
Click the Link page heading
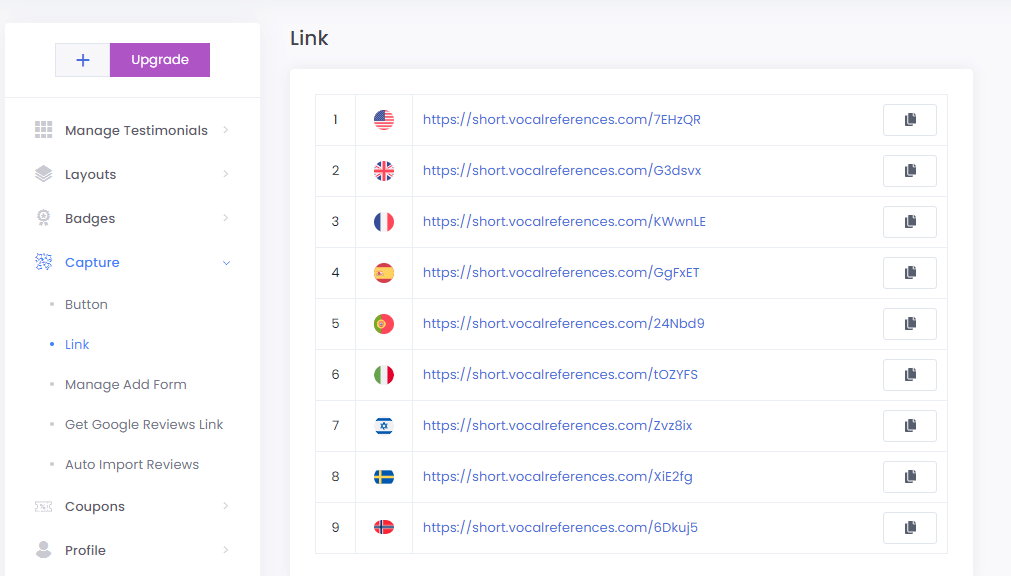coord(309,38)
